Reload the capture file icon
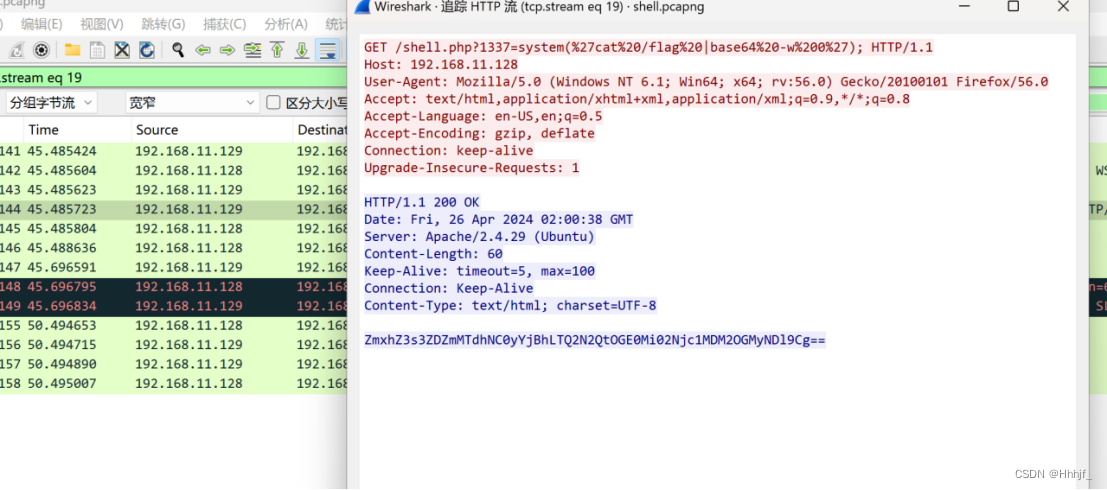This screenshot has height=490, width=1107. (x=147, y=50)
